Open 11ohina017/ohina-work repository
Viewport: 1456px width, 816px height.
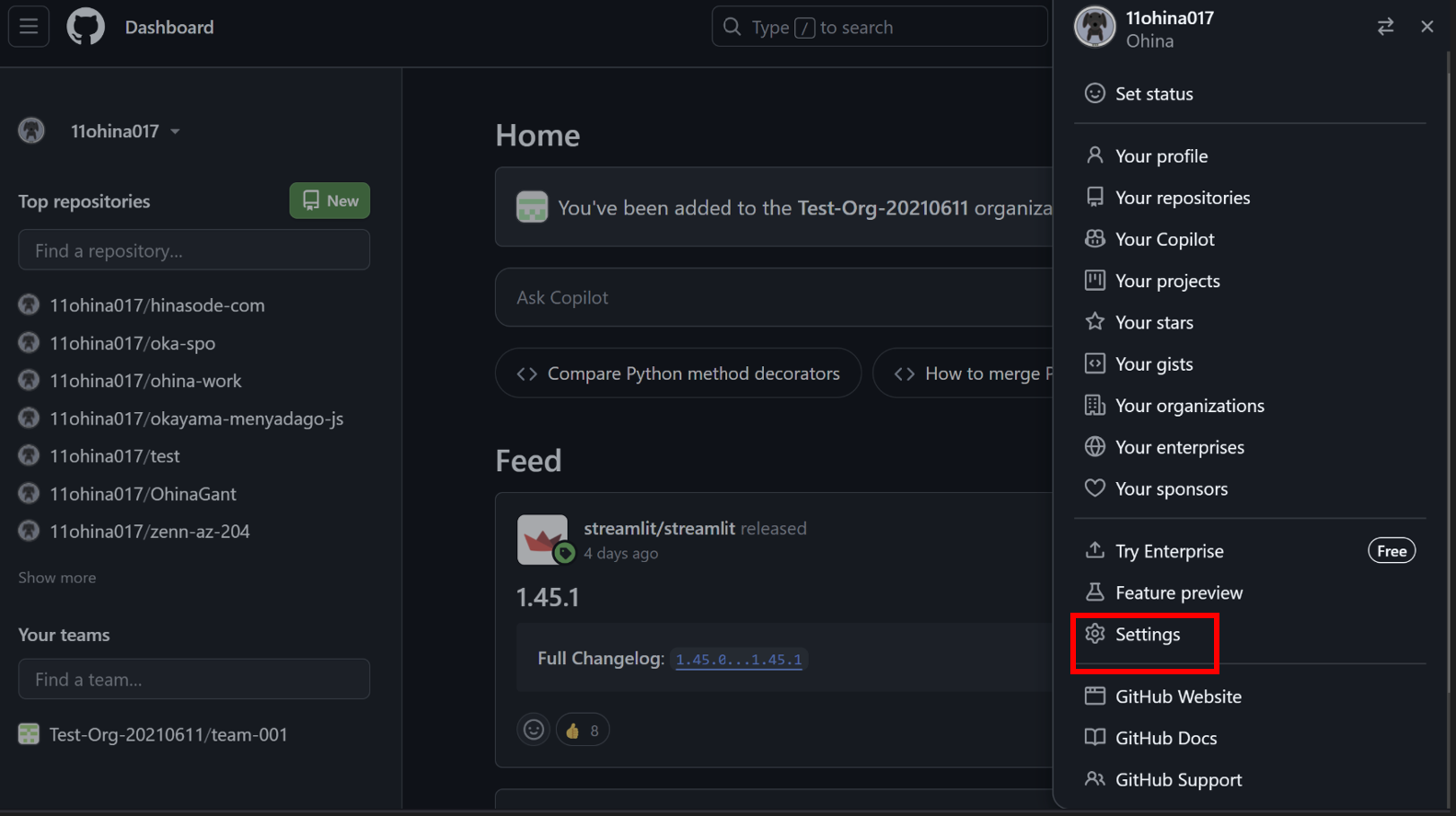click(145, 380)
